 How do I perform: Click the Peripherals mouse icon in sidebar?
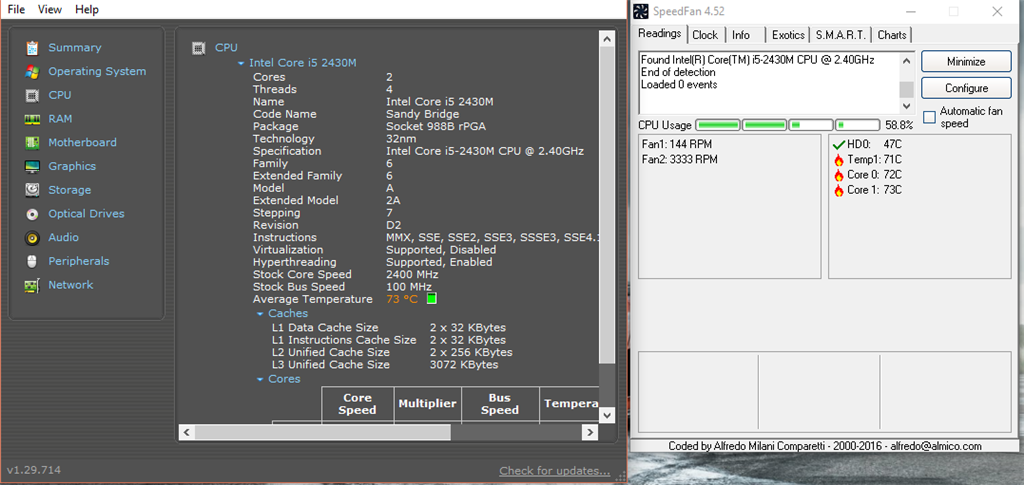(32, 262)
